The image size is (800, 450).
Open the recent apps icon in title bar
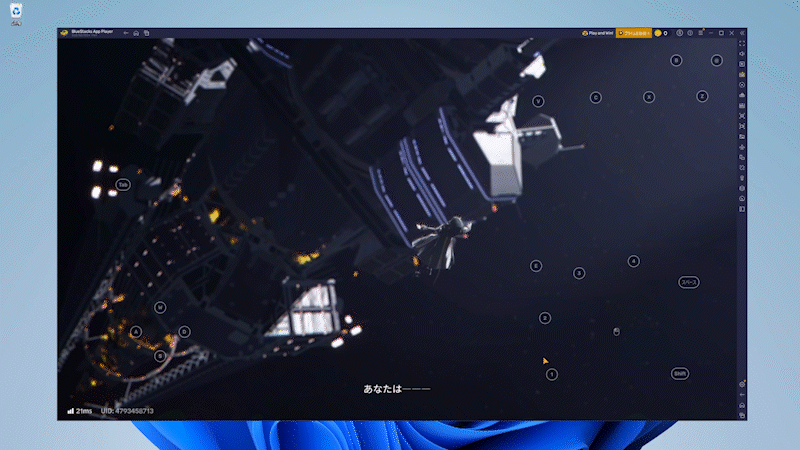point(147,33)
